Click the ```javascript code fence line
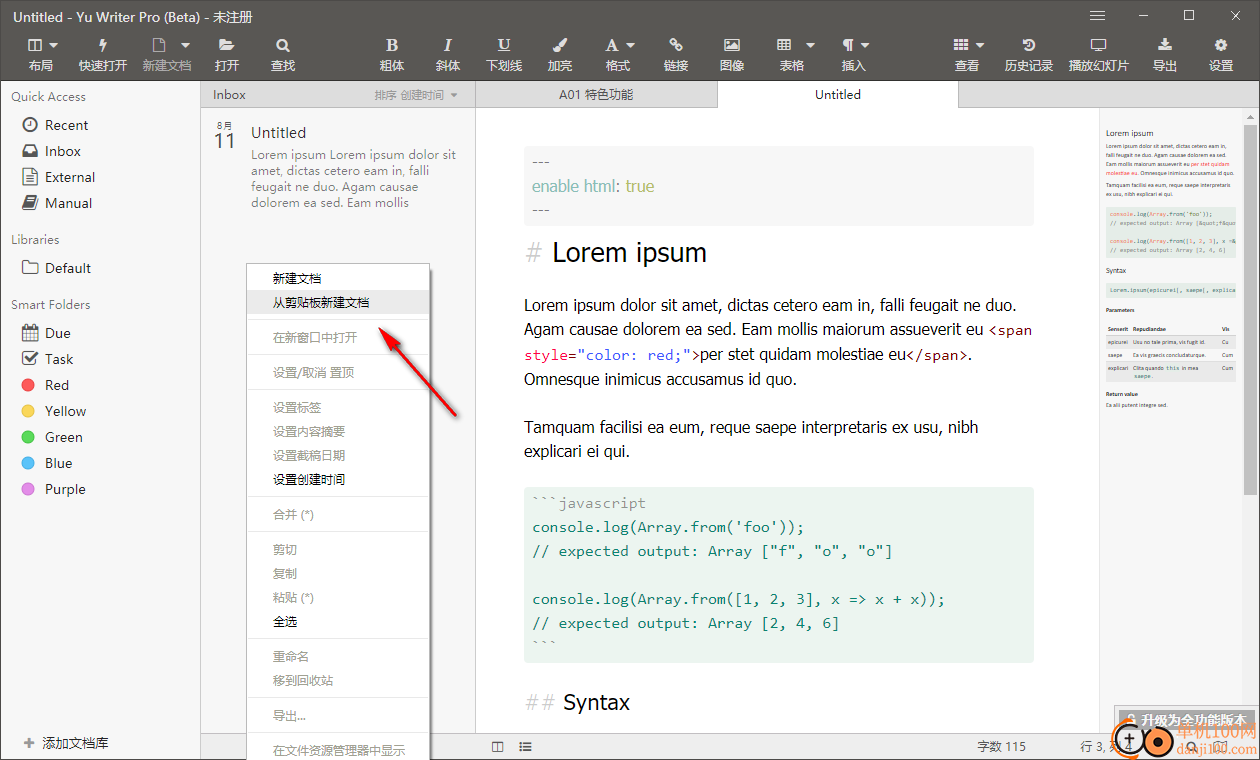 [x=589, y=503]
